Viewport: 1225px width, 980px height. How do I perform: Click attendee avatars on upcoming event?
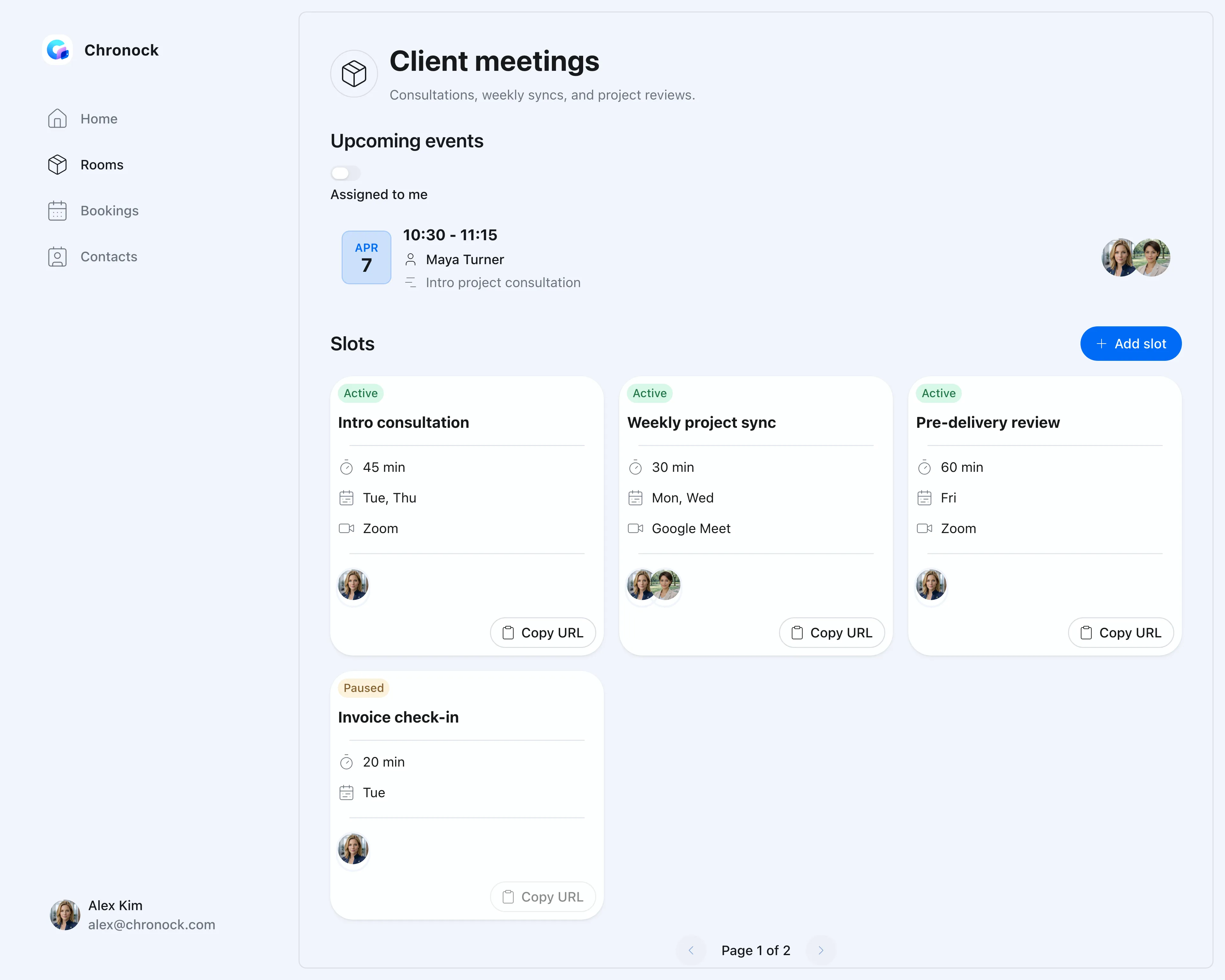(x=1136, y=257)
